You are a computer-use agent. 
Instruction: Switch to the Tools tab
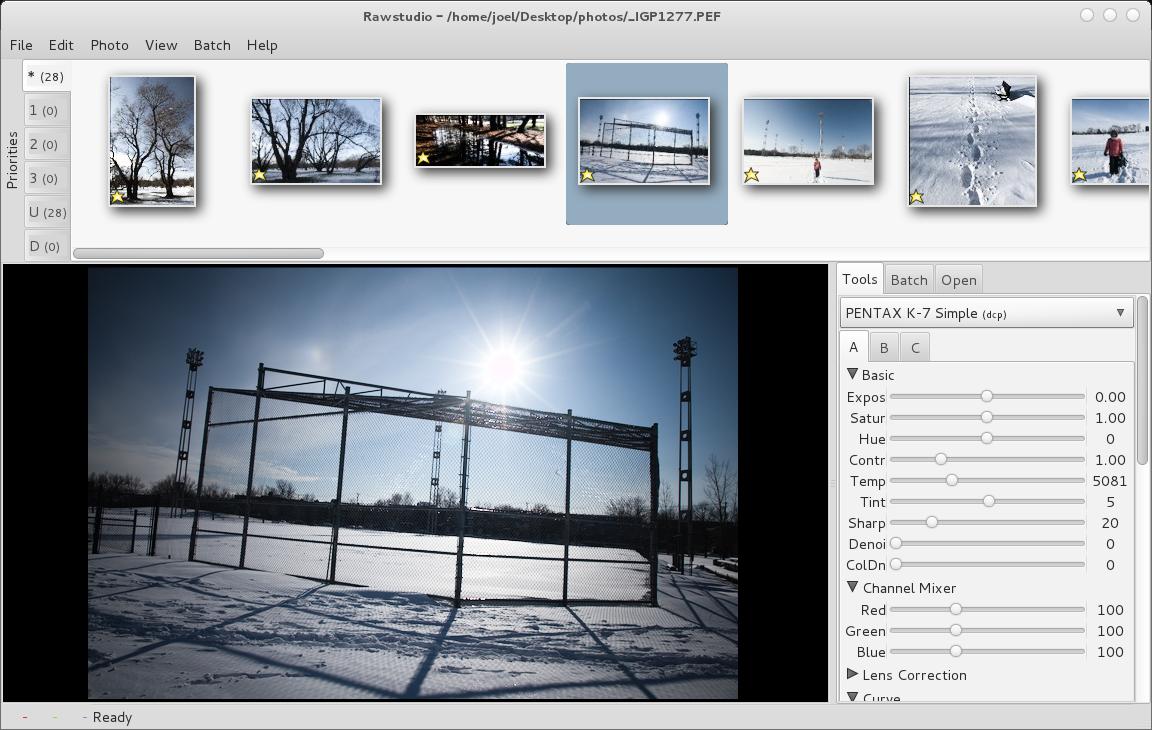(x=860, y=279)
